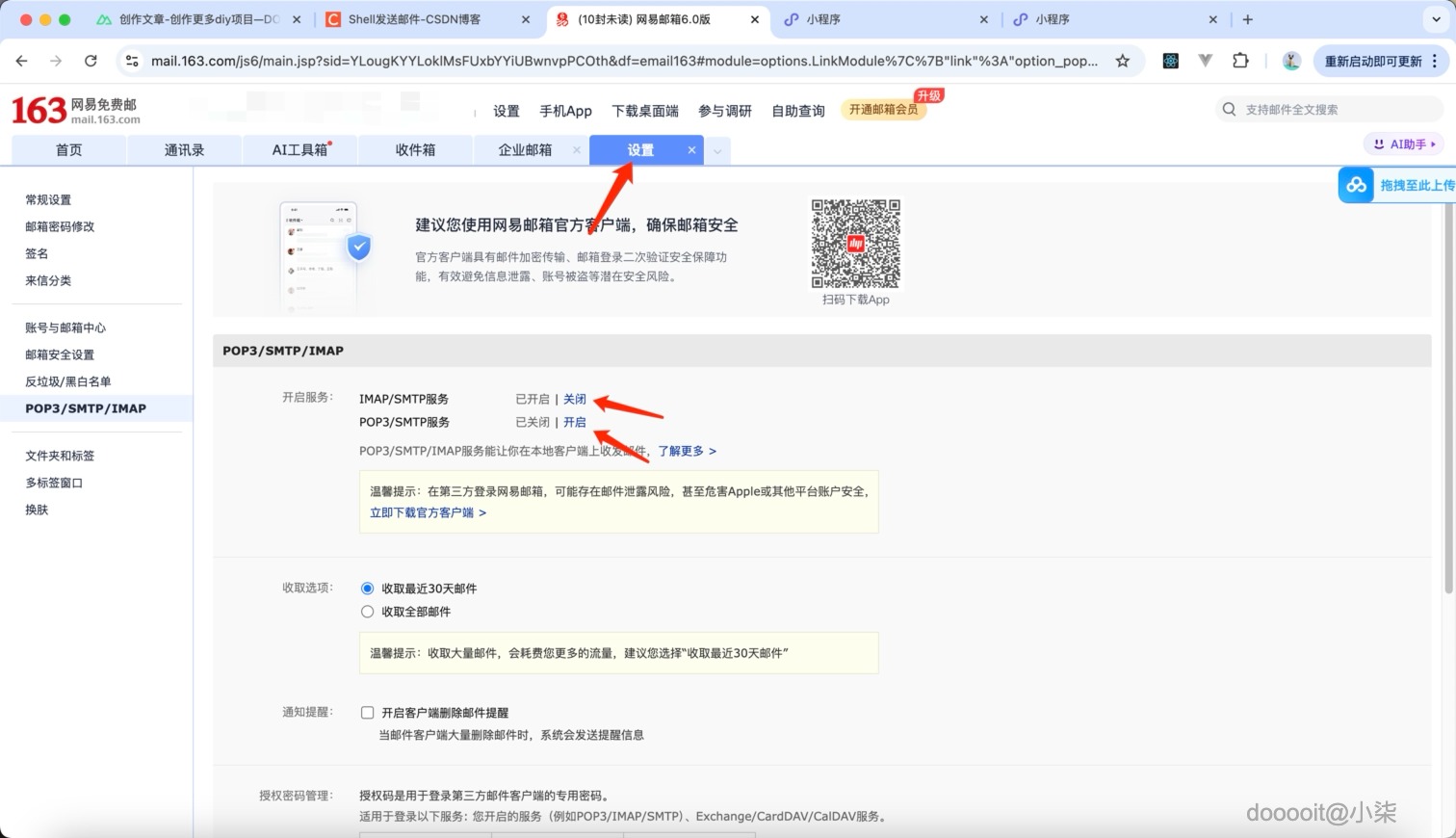Image resolution: width=1456 pixels, height=838 pixels.
Task: Open the 通讯录 tab
Action: pos(184,150)
